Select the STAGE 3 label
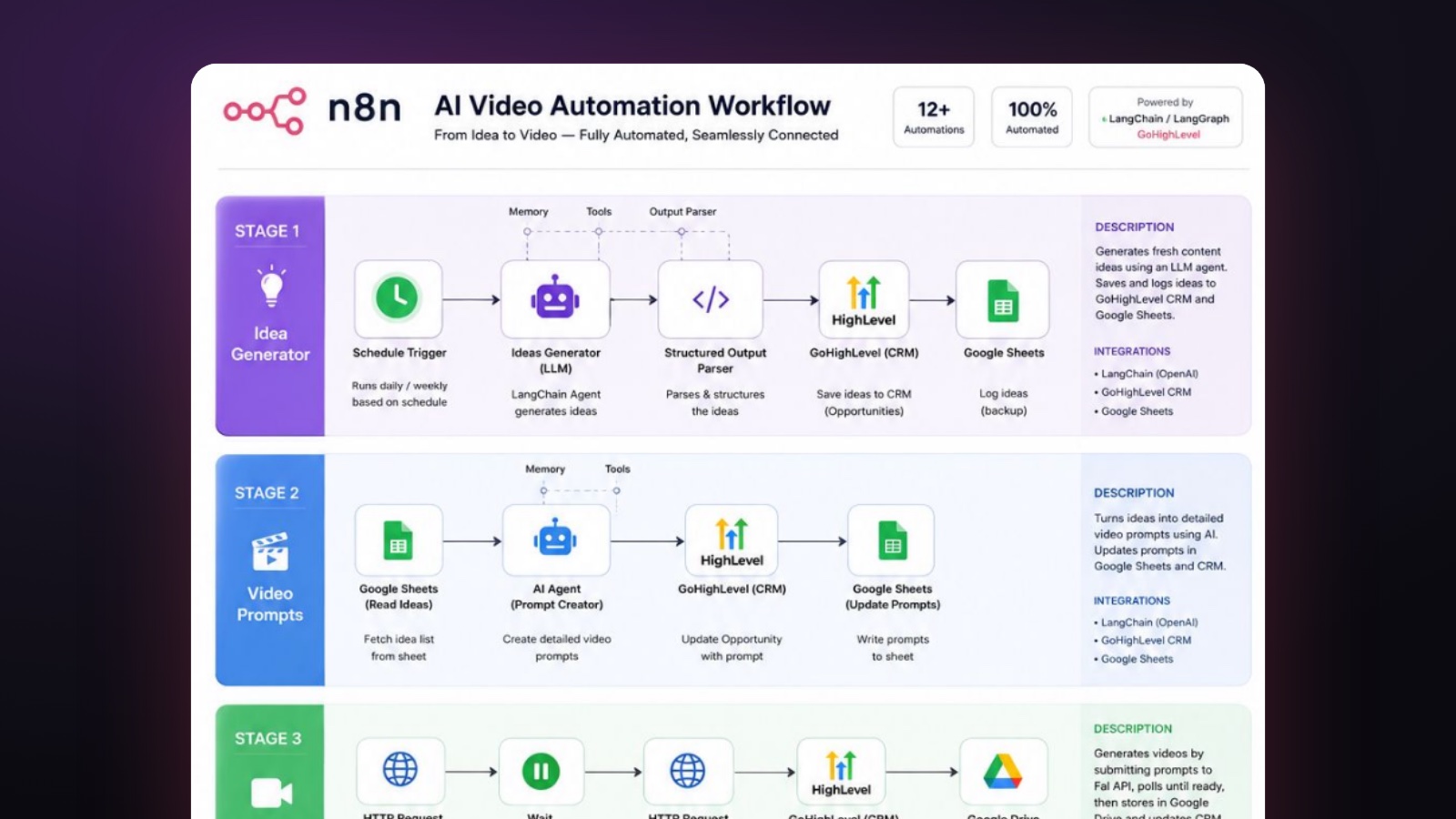The image size is (1456, 819). point(268,739)
